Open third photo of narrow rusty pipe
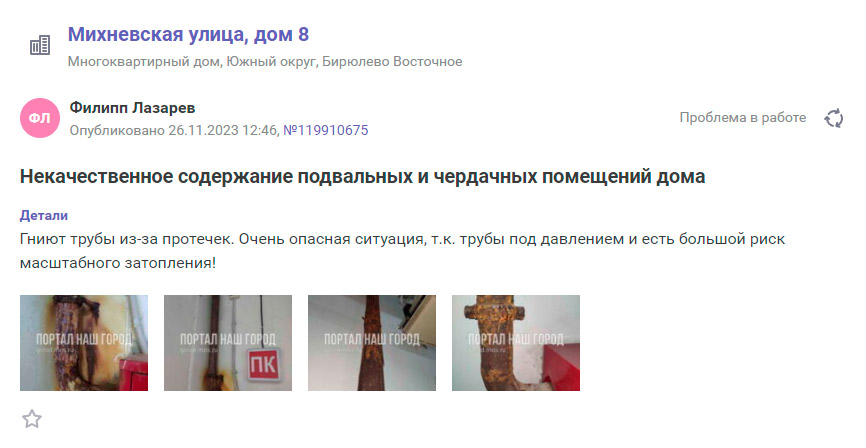Image resolution: width=866 pixels, height=448 pixels. pyautogui.click(x=372, y=343)
